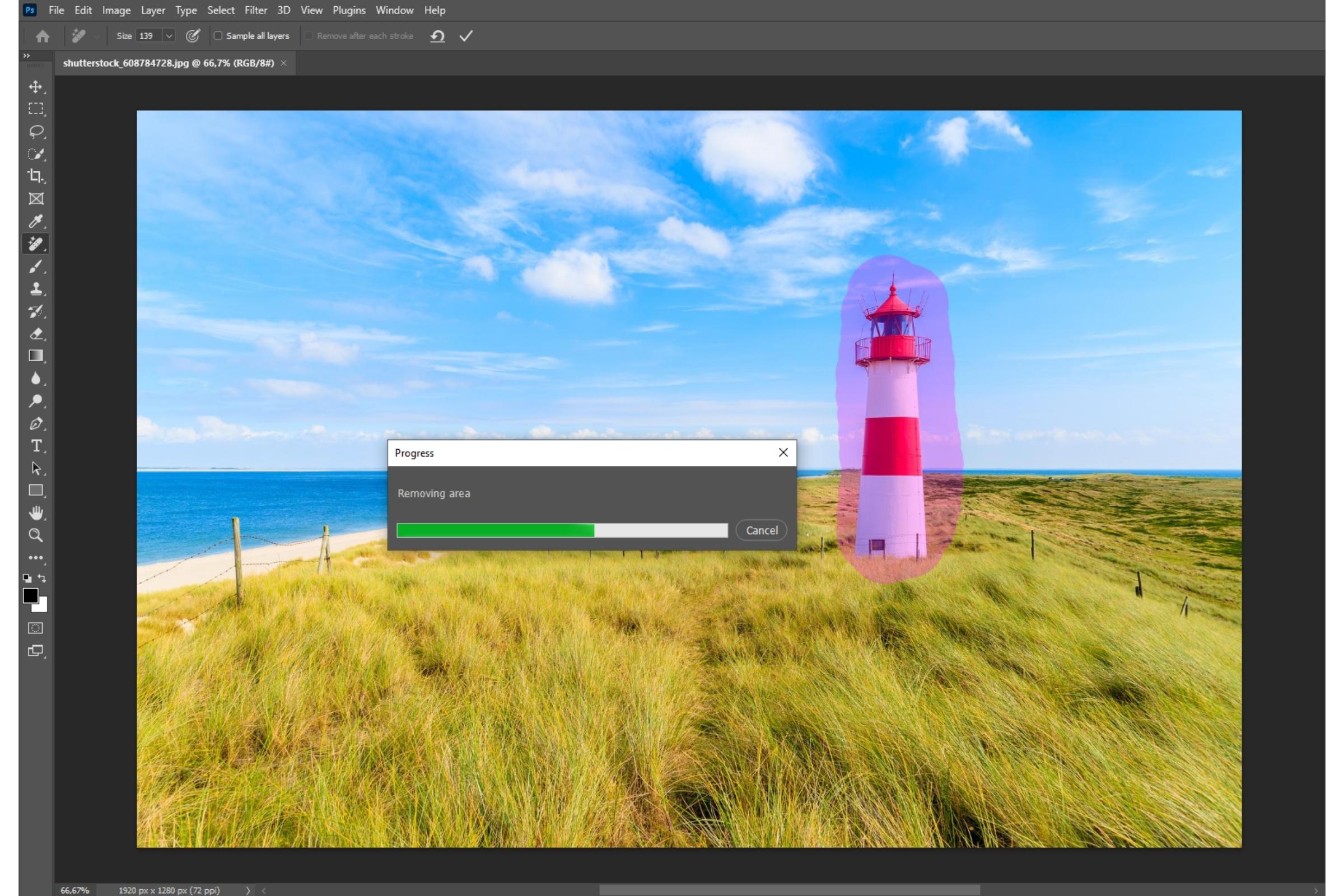Viewport: 1344px width, 896px height.
Task: Expand the collapsed toolbar double-arrow
Action: coord(26,55)
